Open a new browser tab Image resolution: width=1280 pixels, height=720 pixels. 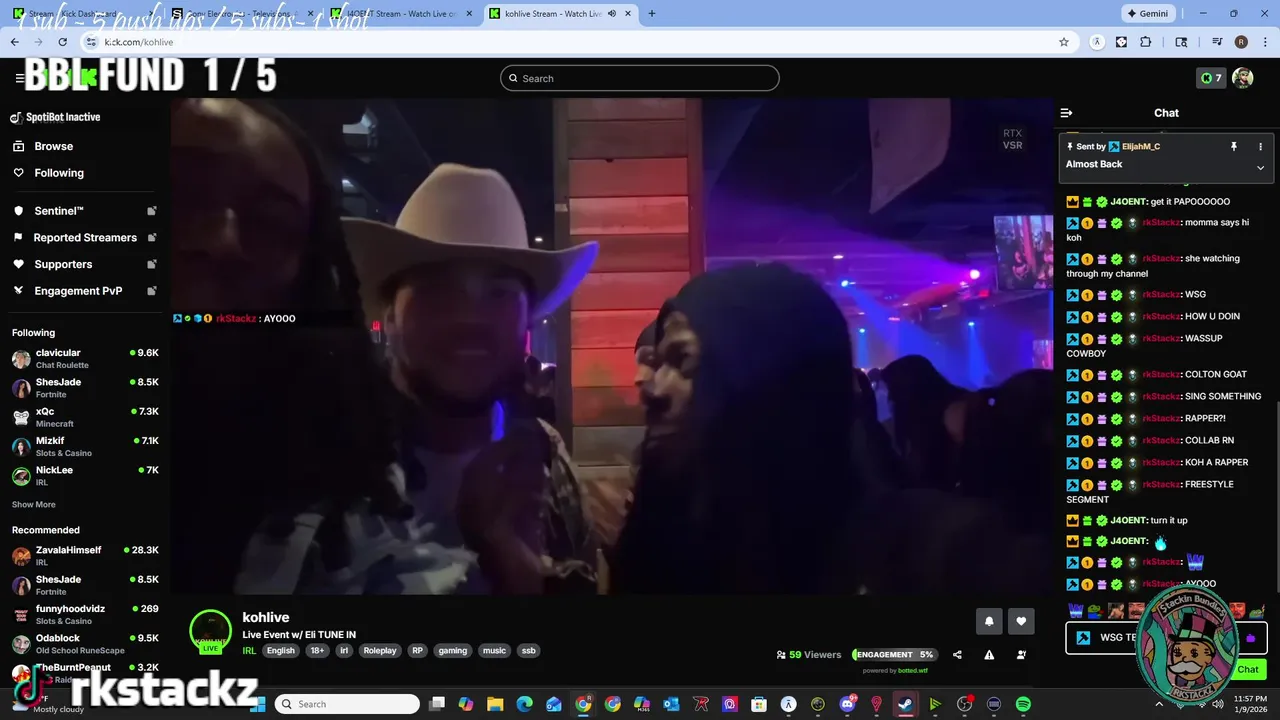click(x=652, y=14)
